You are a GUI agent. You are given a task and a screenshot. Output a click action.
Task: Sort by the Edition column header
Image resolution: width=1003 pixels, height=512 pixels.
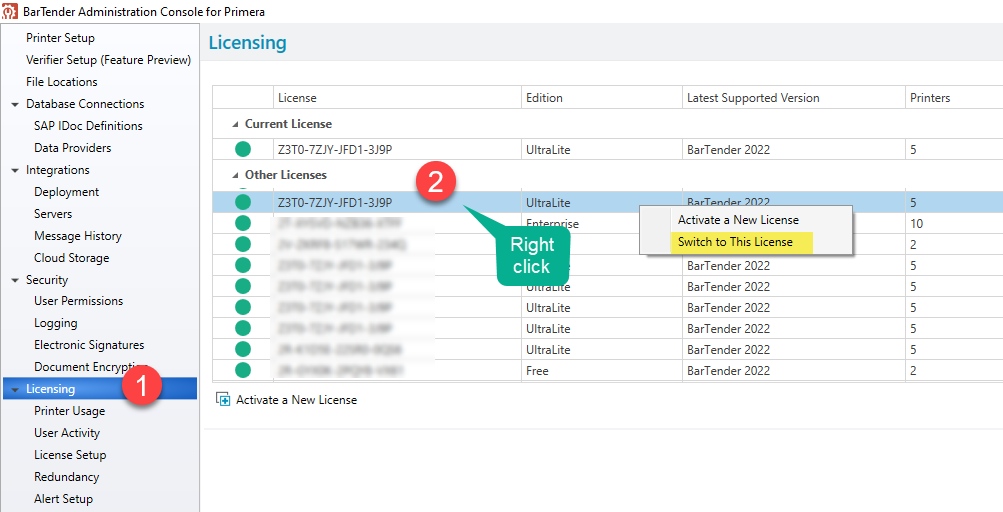tap(544, 98)
